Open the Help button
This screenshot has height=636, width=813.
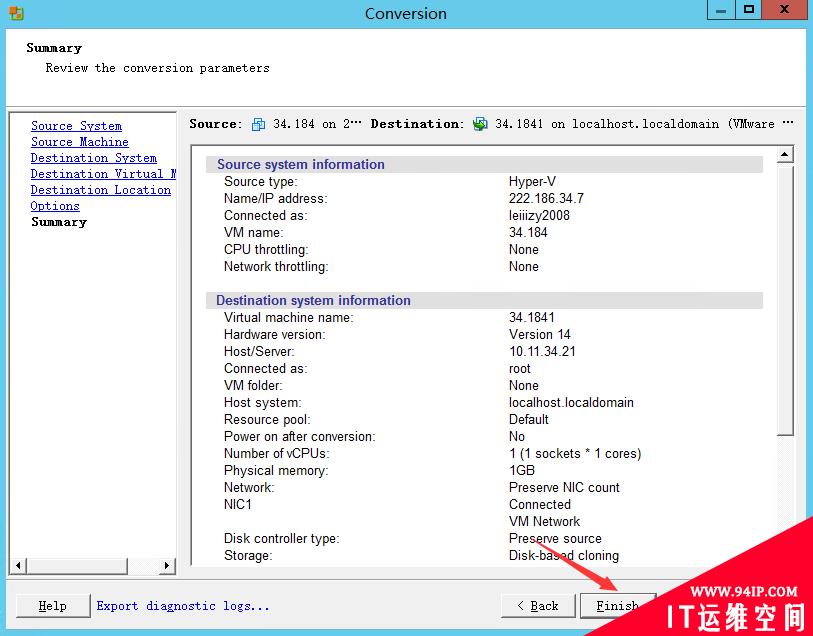click(x=53, y=606)
